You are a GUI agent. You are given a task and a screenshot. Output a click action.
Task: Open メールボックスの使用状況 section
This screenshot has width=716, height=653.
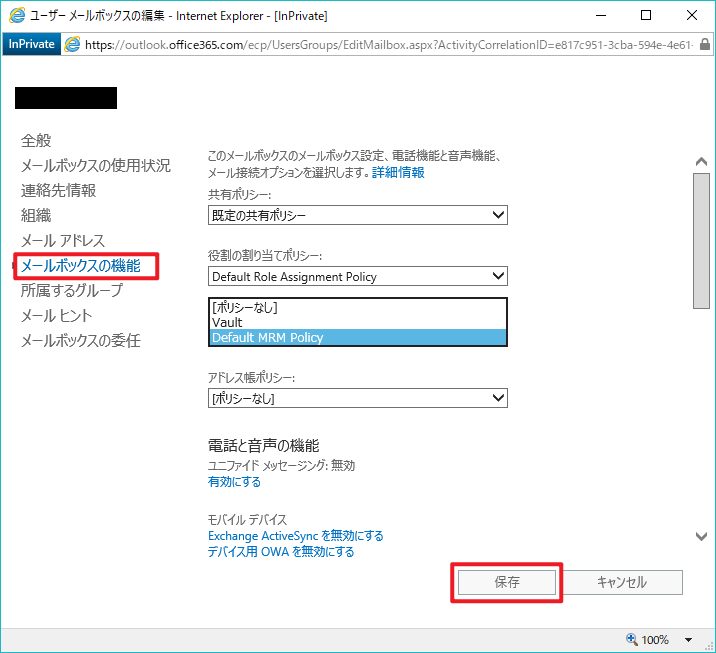(x=96, y=165)
